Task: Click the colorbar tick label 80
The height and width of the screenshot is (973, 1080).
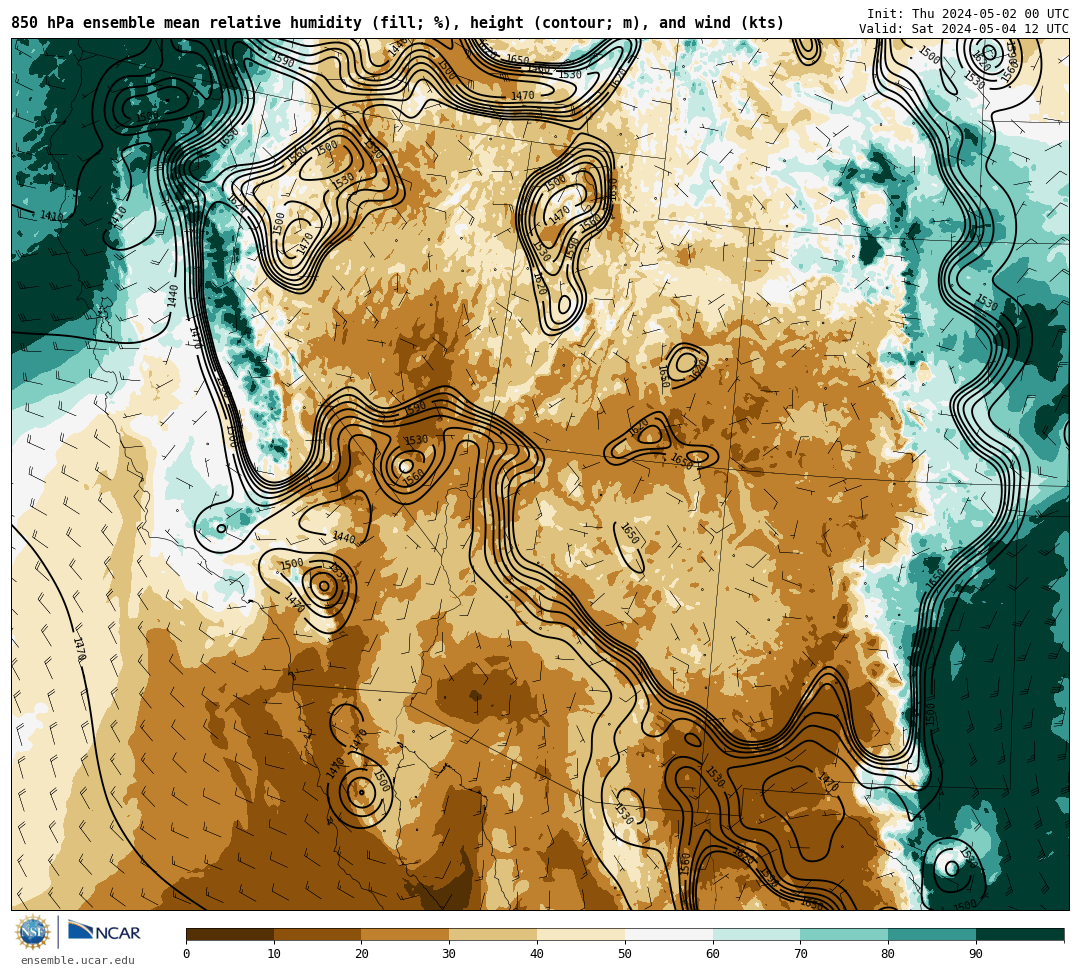Action: 888,954
